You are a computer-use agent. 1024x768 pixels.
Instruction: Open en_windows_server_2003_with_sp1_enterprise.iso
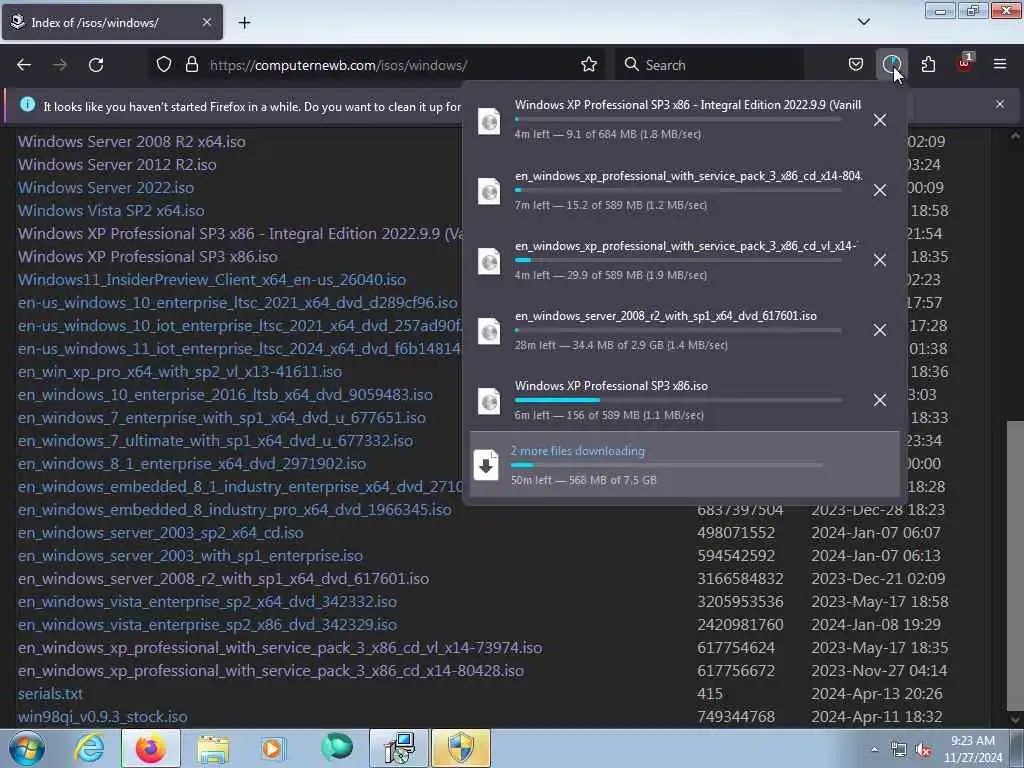190,556
